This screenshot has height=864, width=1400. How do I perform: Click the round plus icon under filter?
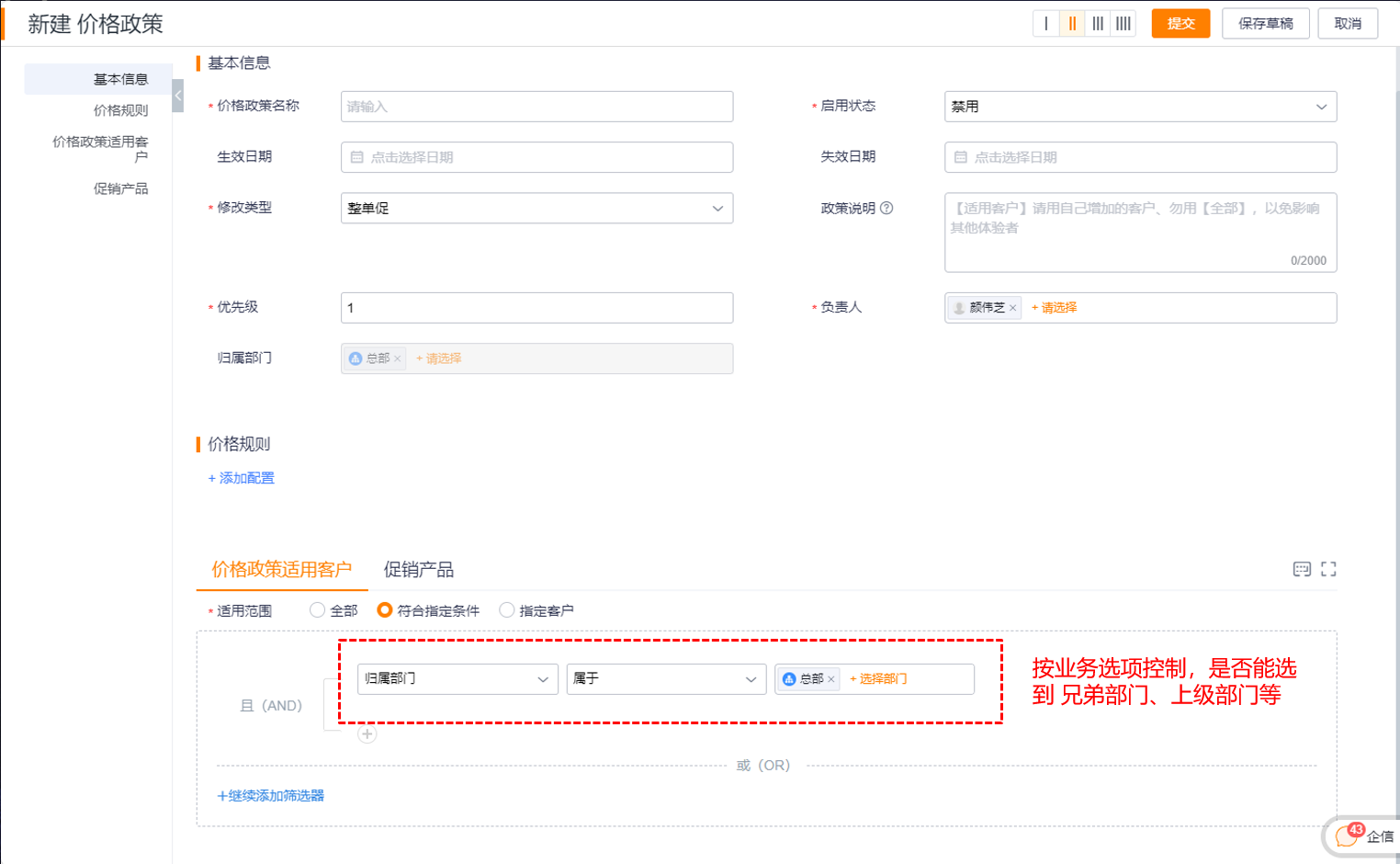(x=367, y=734)
